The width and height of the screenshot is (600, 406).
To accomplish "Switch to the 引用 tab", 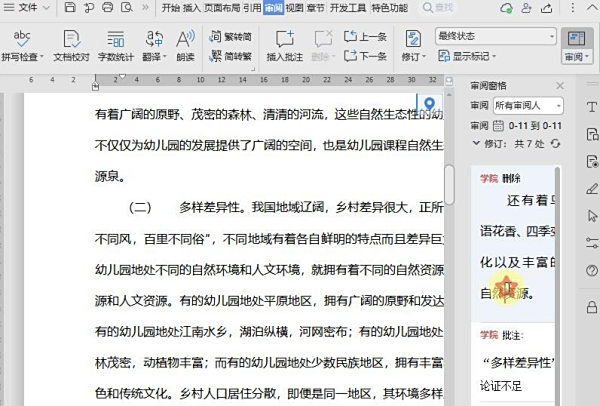I will tap(252, 8).
